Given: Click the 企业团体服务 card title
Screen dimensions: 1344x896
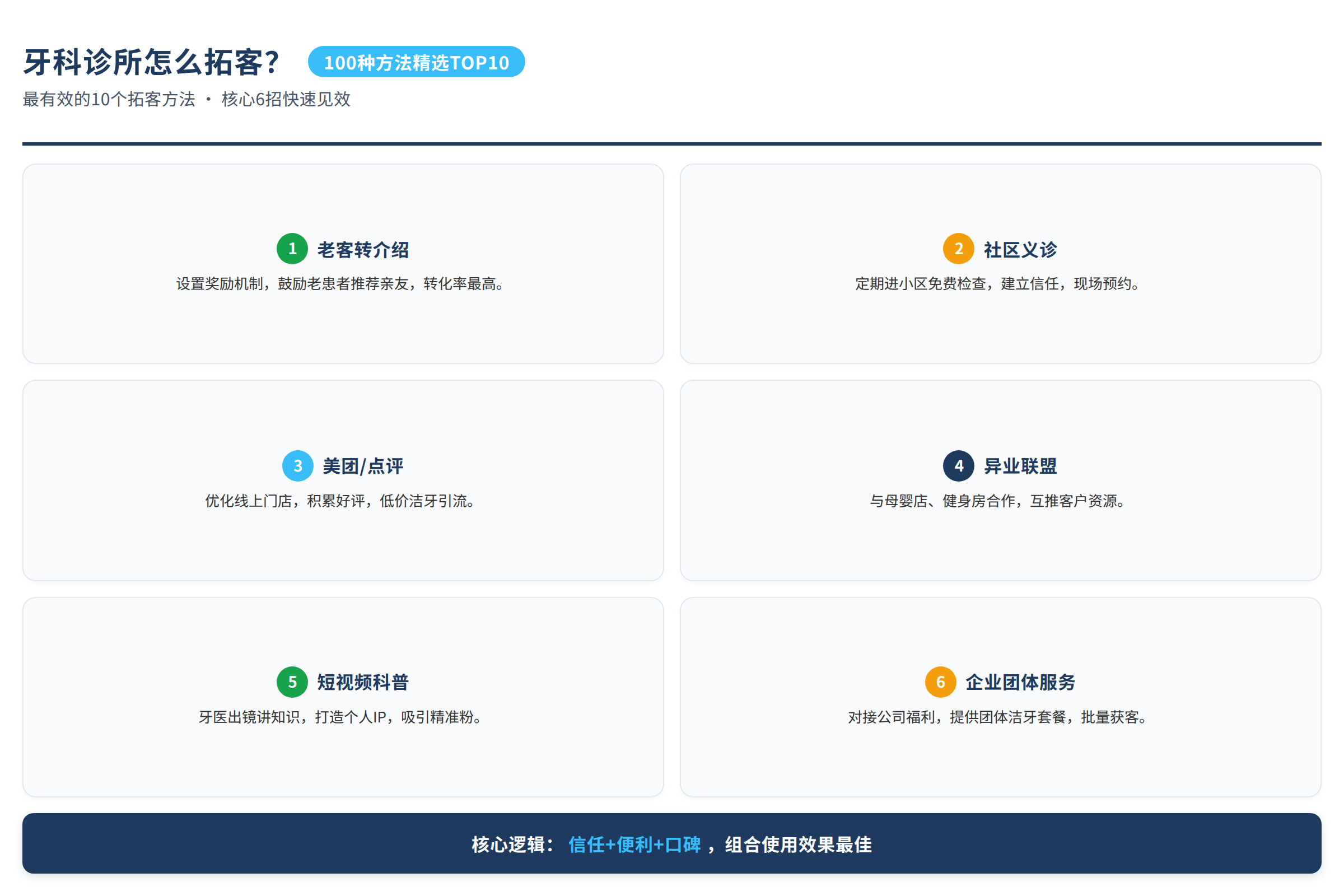Looking at the screenshot, I should point(1020,682).
